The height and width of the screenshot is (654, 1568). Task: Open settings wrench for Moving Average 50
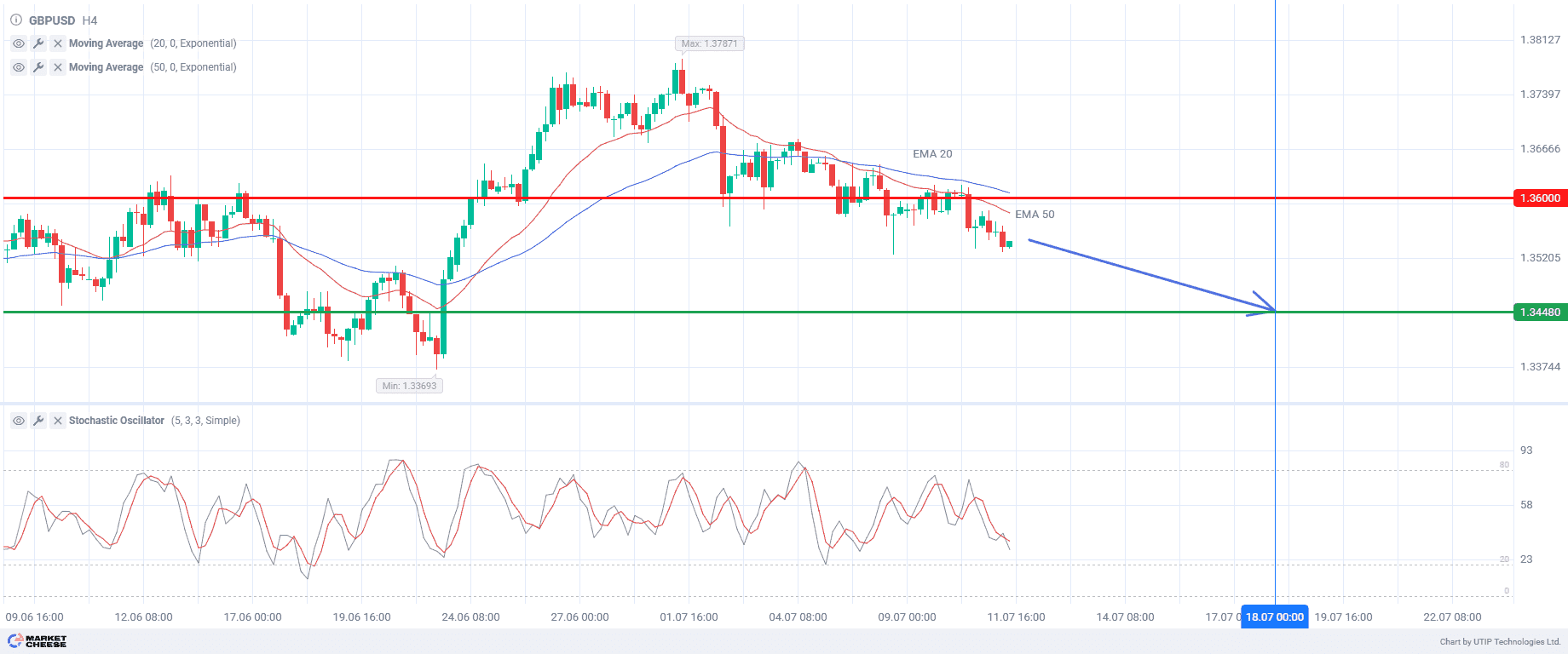38,67
